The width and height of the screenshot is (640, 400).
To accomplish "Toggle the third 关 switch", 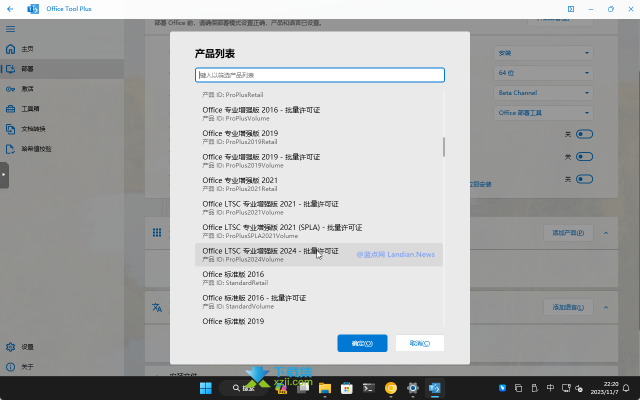I will pyautogui.click(x=584, y=179).
